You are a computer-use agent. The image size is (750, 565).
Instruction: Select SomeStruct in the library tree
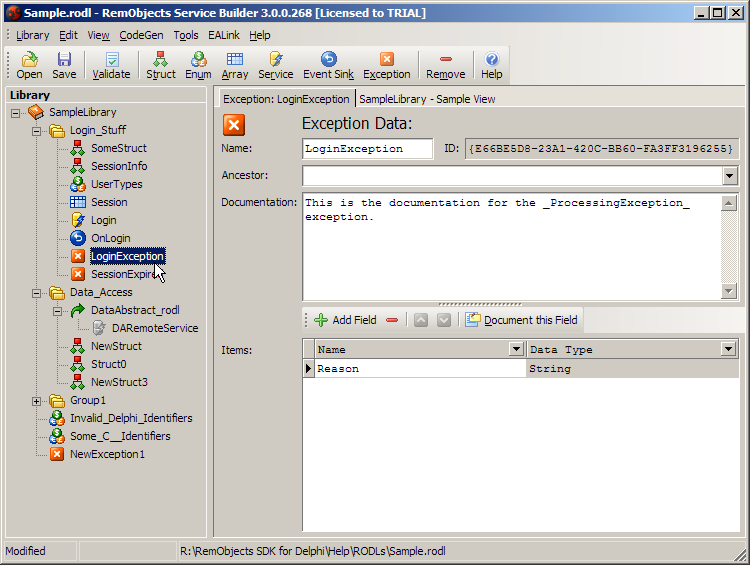119,148
